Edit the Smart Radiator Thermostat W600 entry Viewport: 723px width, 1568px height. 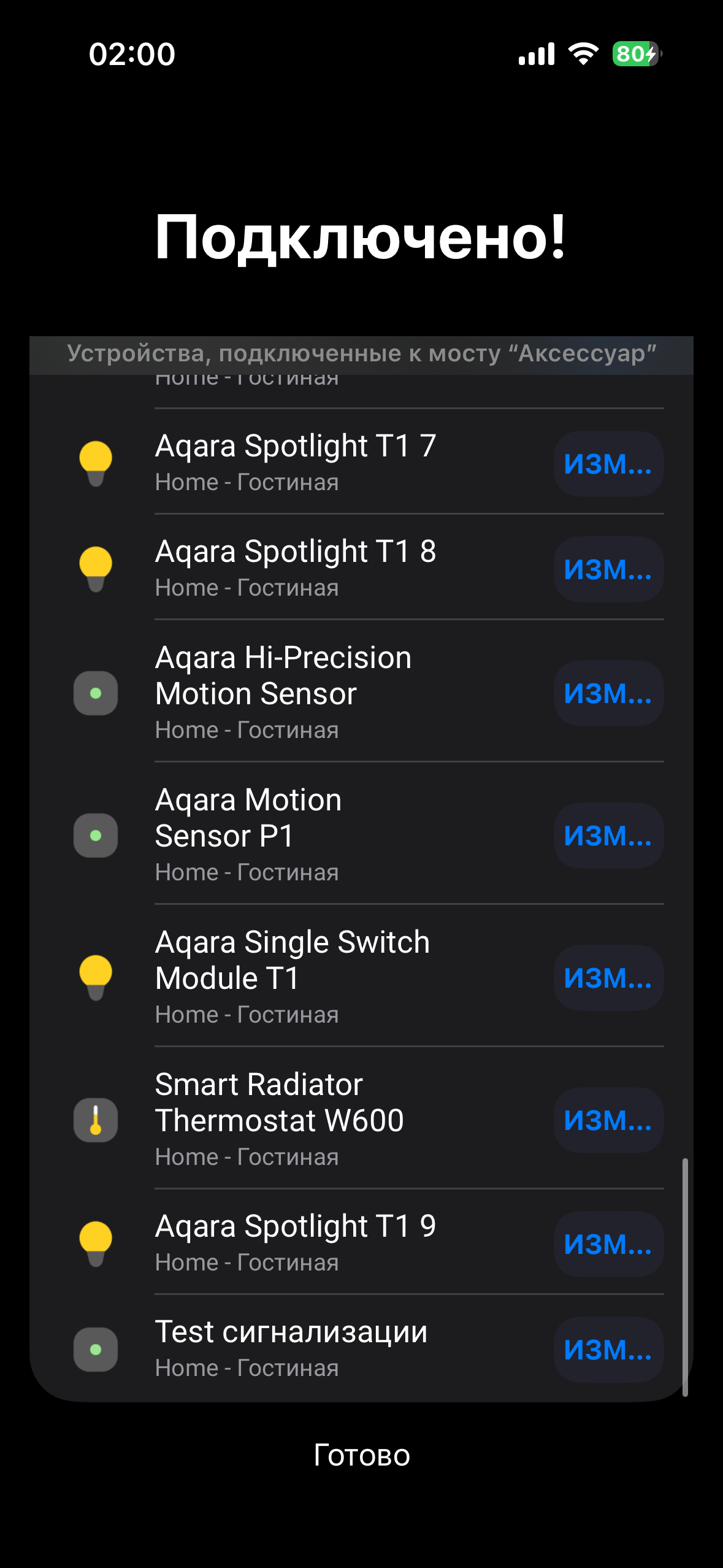(608, 1120)
